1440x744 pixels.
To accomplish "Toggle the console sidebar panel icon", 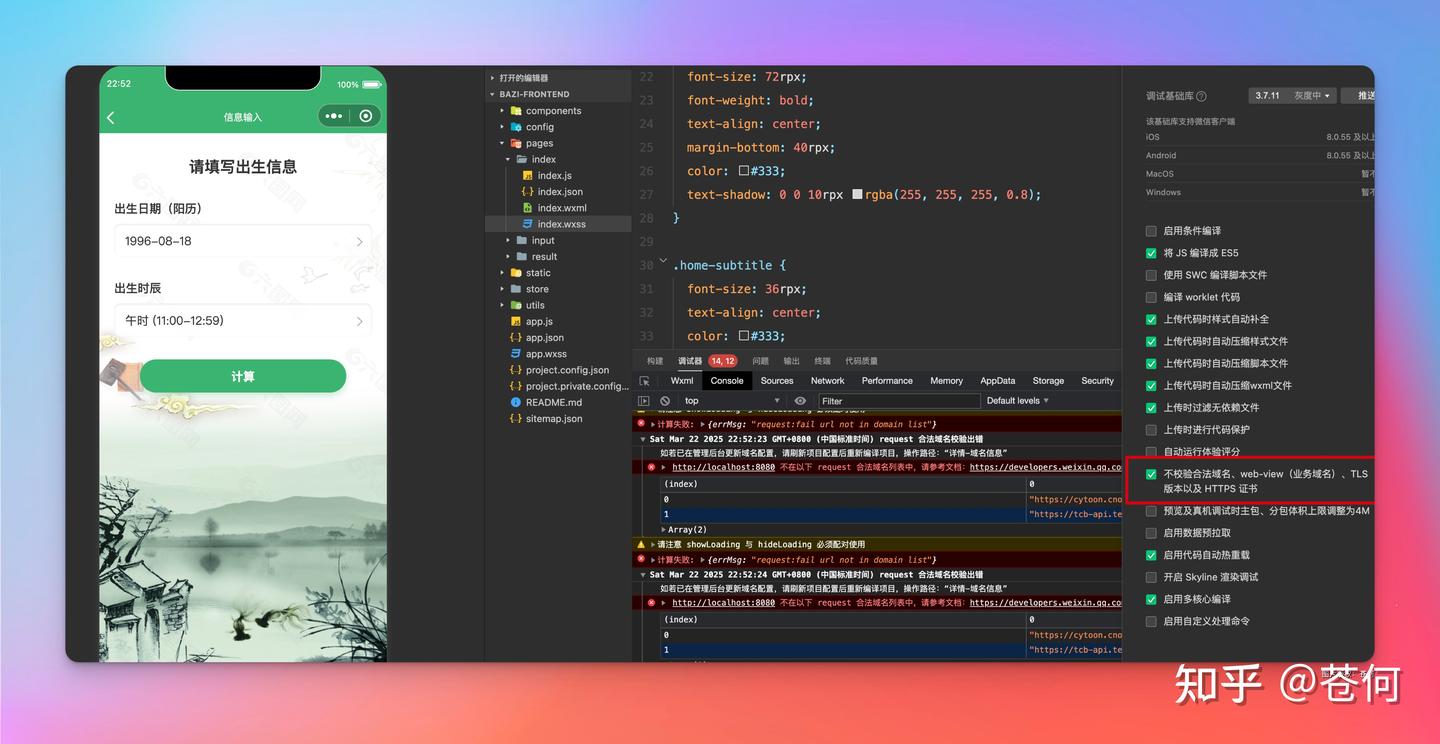I will (644, 401).
